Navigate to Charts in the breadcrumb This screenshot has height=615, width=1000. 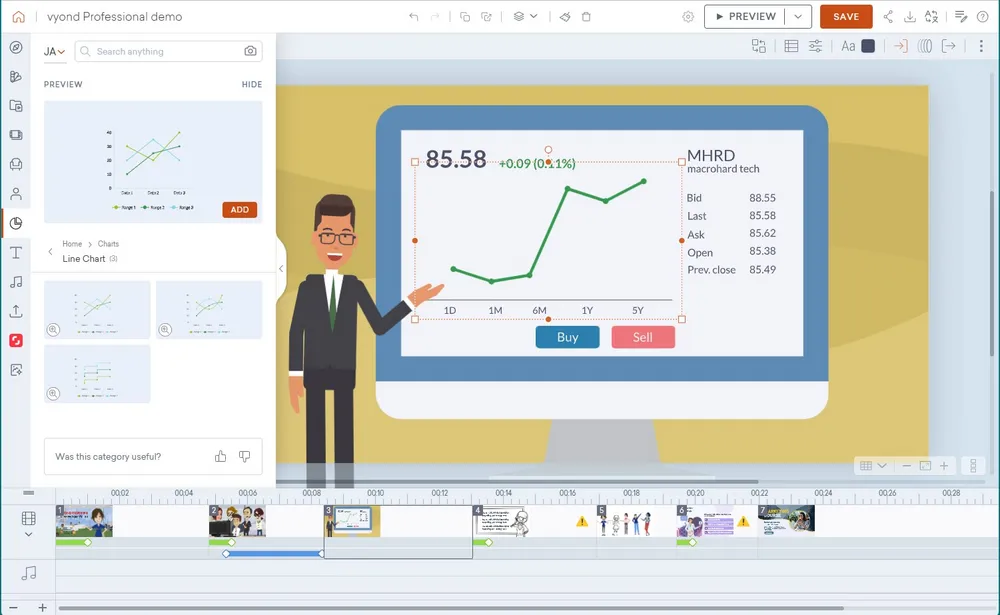click(108, 244)
